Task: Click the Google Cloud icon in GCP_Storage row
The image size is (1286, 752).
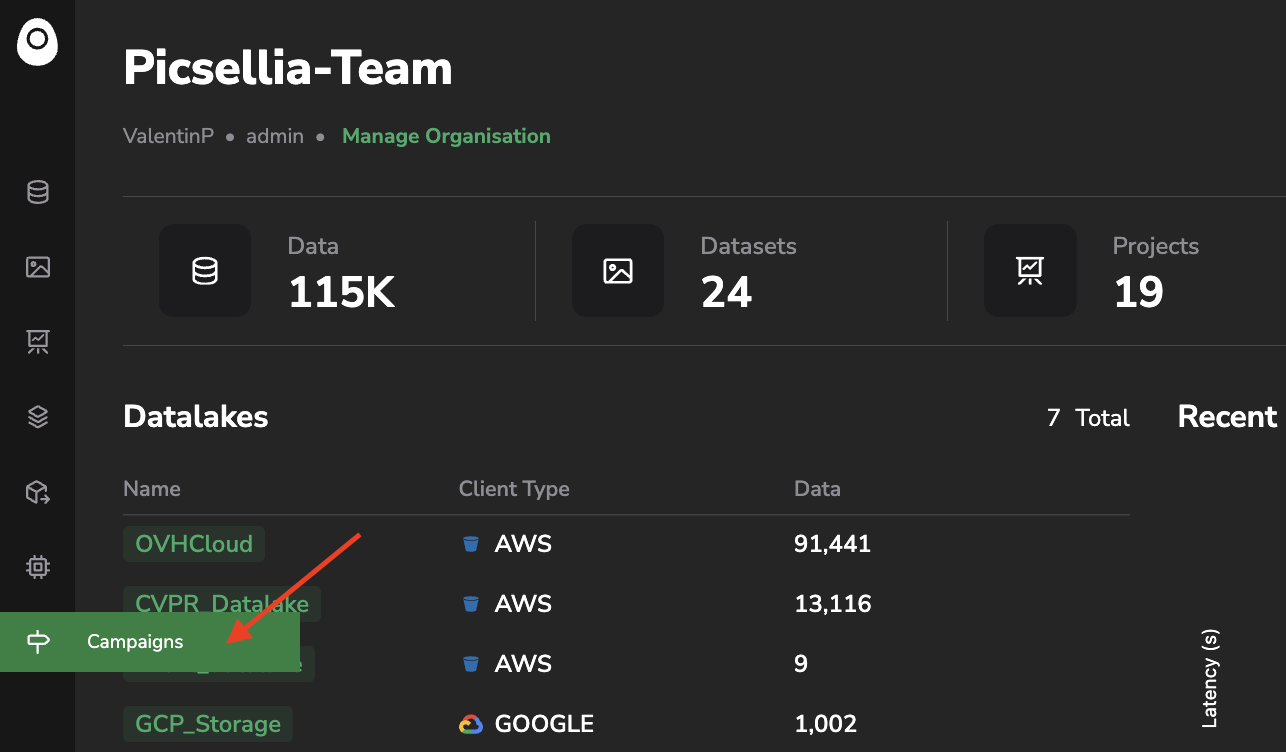Action: coord(472,724)
